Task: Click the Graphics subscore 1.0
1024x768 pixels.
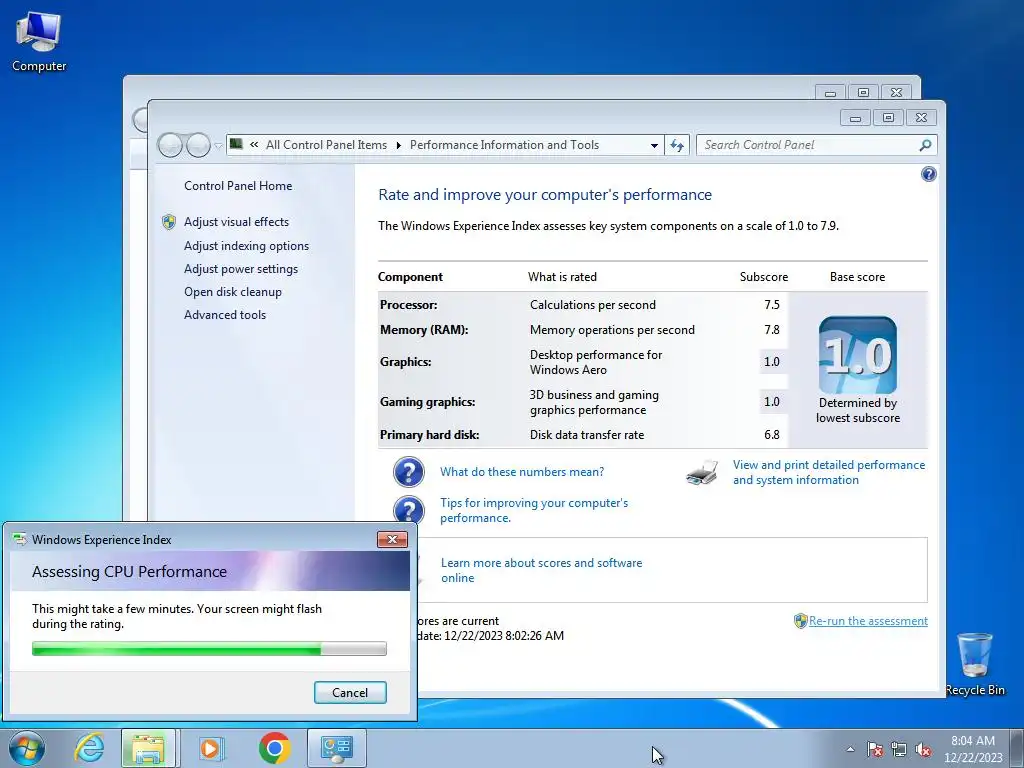Action: pyautogui.click(x=772, y=362)
